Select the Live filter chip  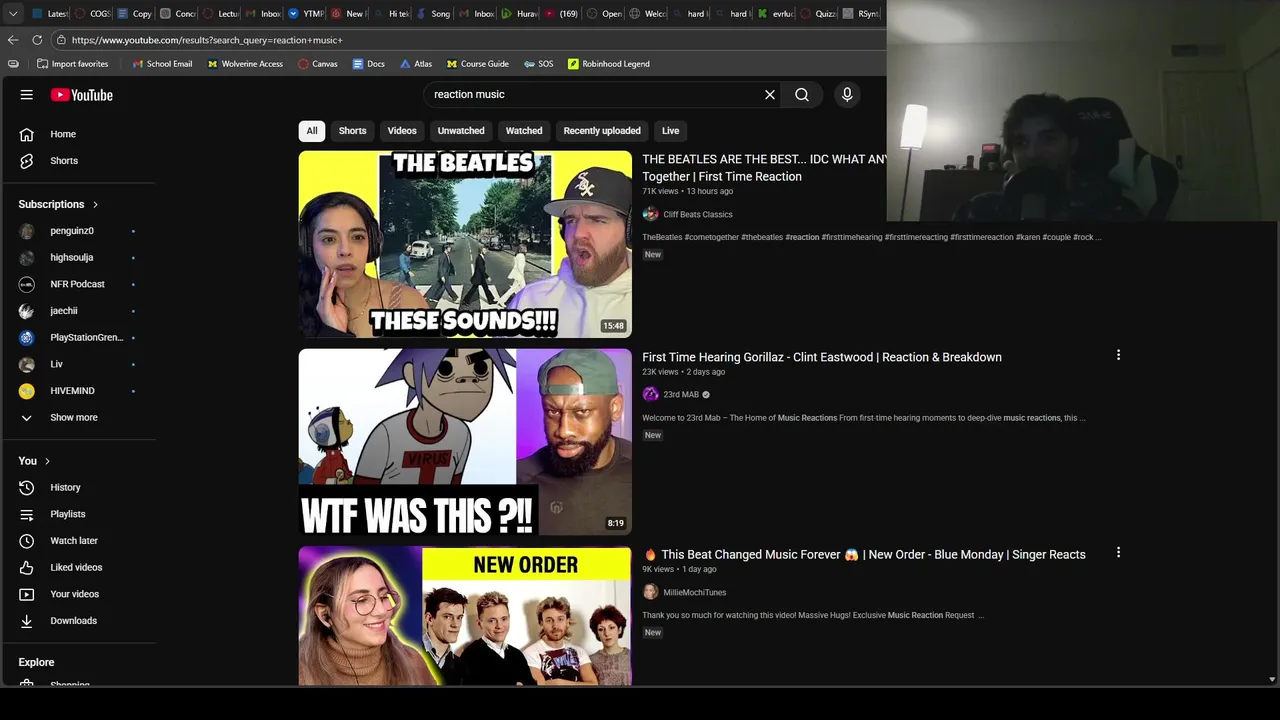click(670, 131)
